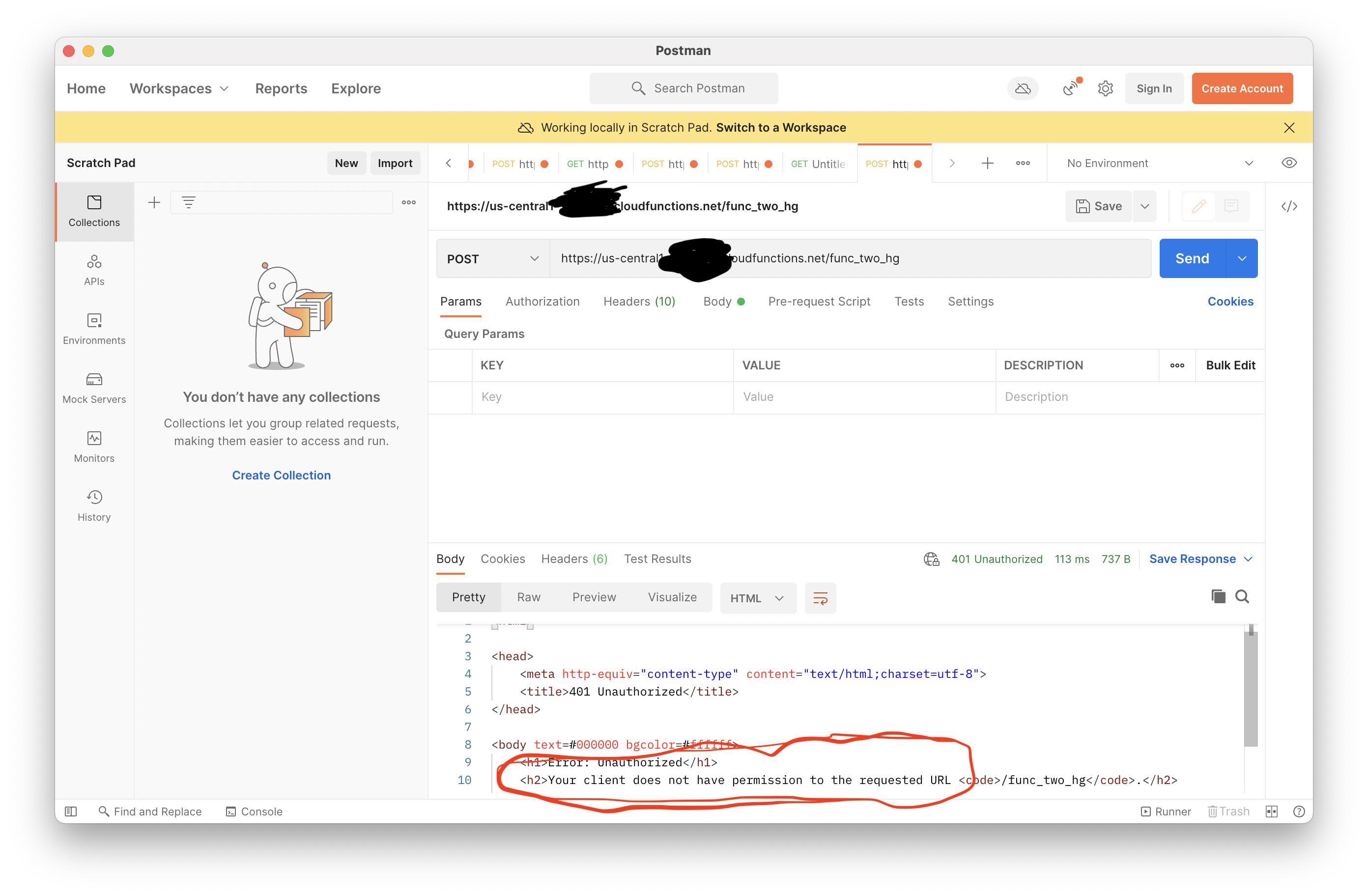
Task: Open the tab bar more options menu
Action: coord(1023,163)
